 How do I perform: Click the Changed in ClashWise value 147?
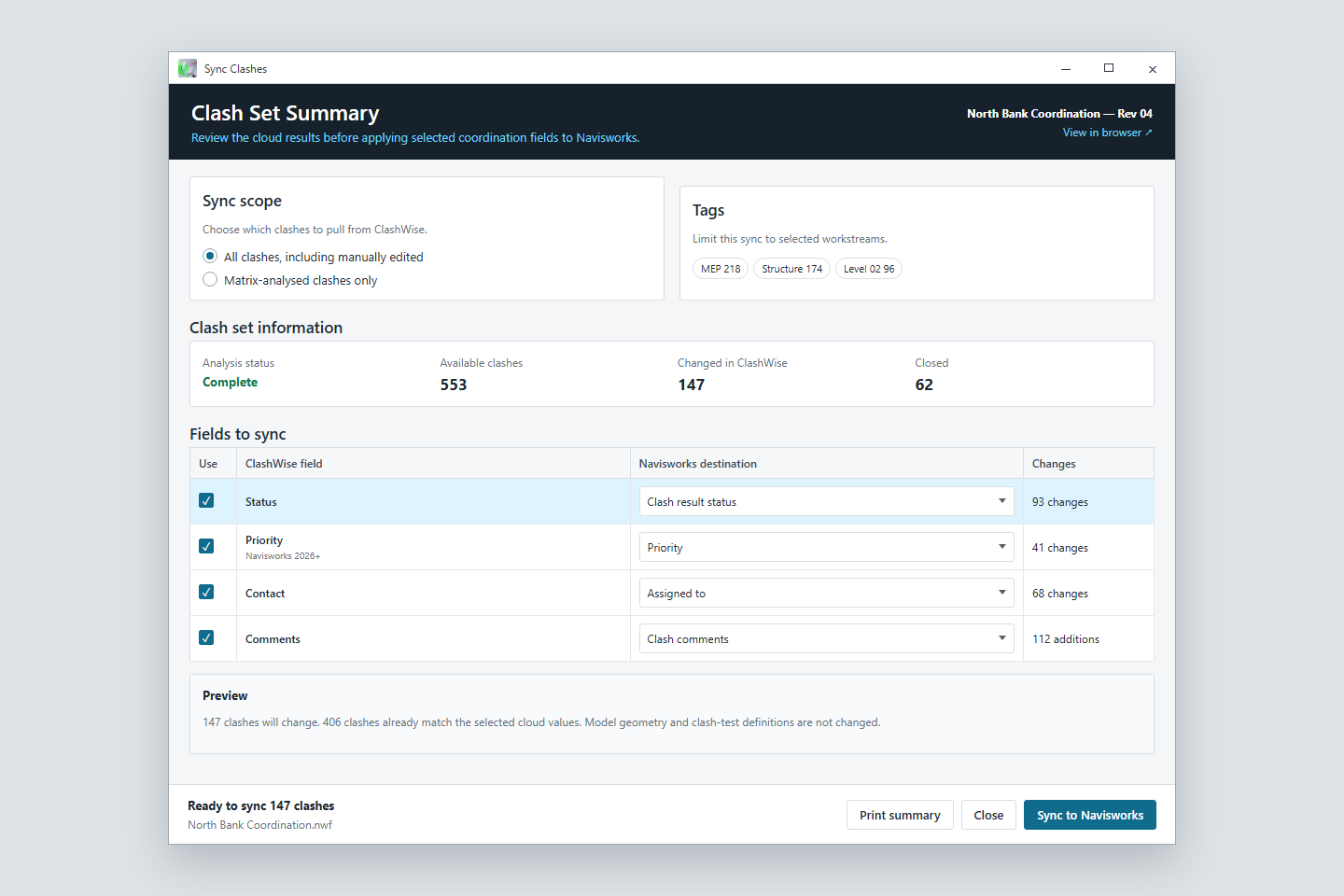click(x=692, y=385)
